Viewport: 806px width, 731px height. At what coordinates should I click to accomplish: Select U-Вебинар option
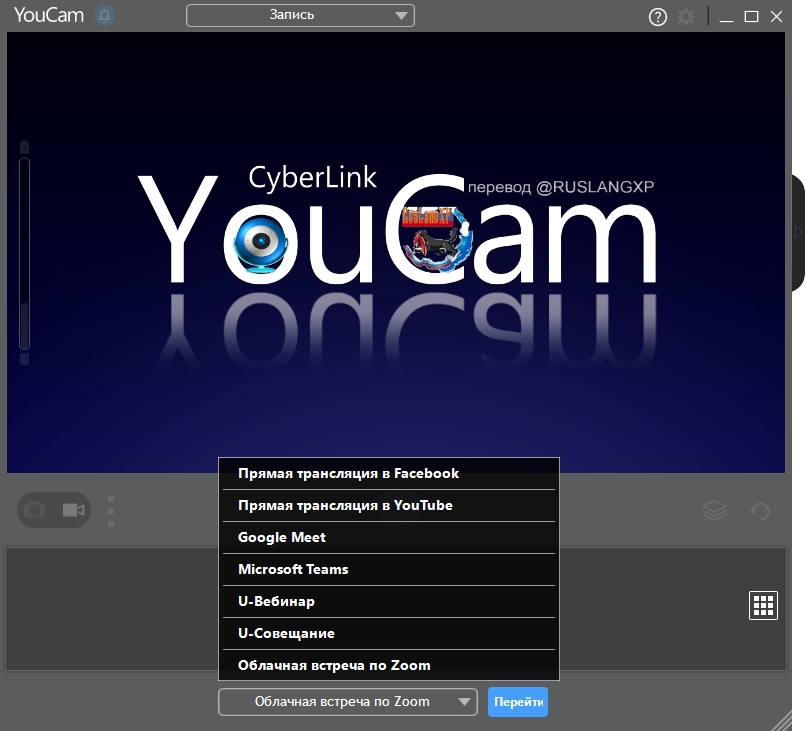389,601
